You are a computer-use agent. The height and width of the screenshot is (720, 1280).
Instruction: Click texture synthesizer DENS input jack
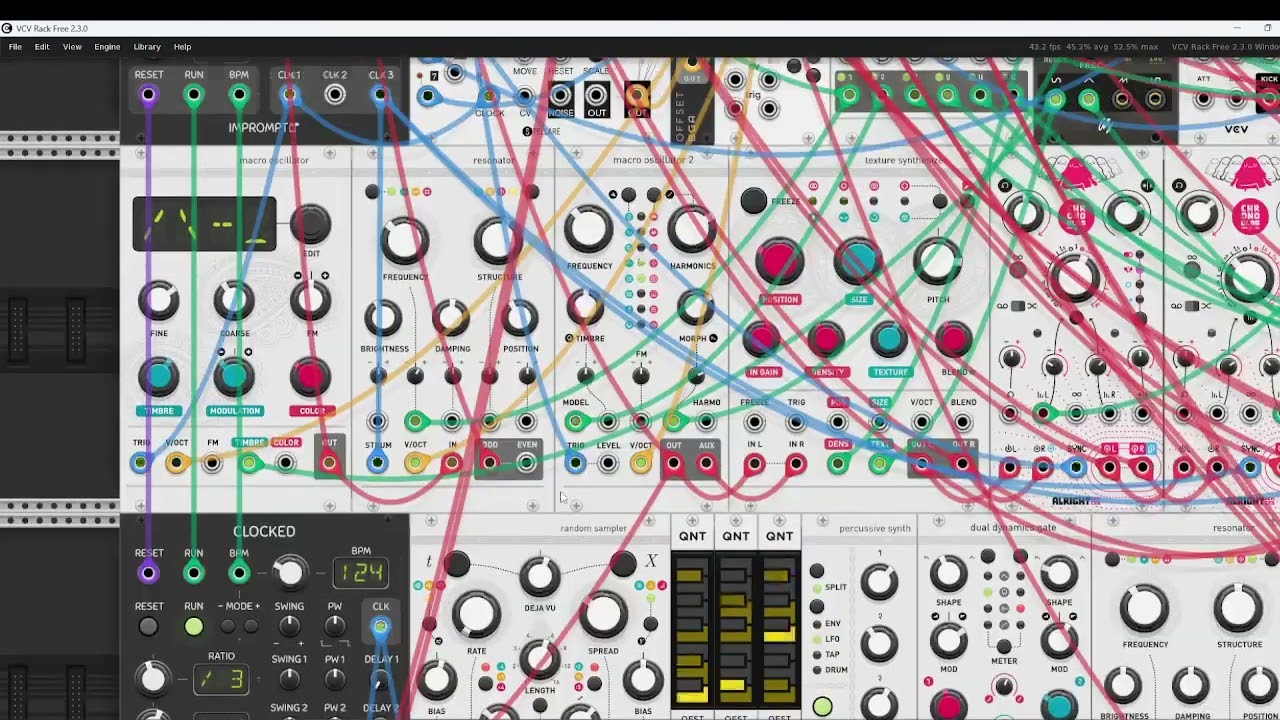click(x=838, y=463)
